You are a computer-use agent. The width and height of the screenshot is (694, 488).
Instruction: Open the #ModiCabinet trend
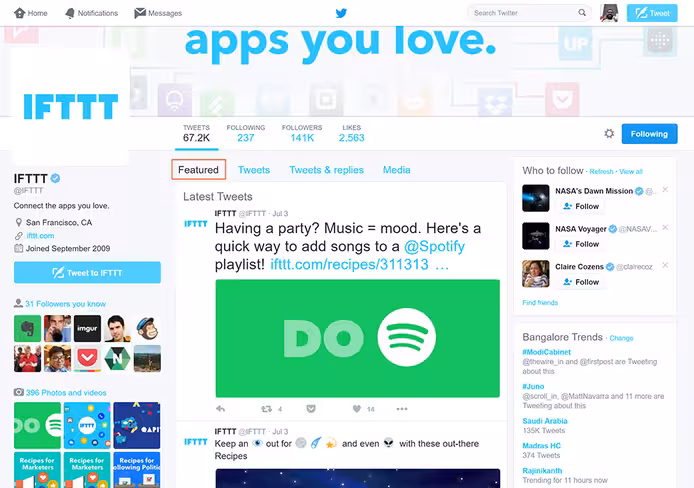click(x=547, y=352)
